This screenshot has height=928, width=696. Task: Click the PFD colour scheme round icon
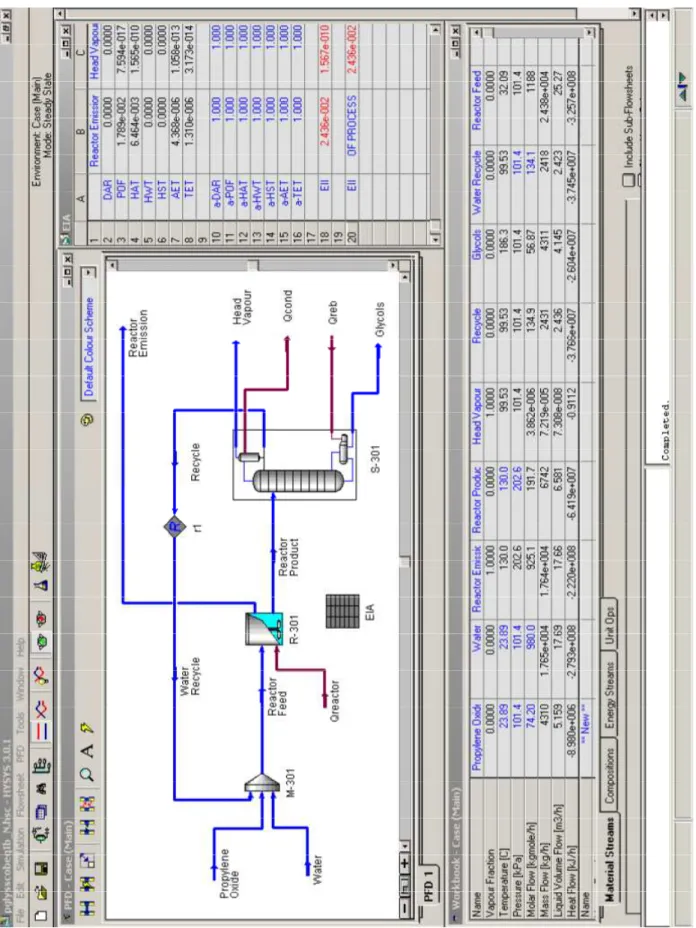(89, 420)
